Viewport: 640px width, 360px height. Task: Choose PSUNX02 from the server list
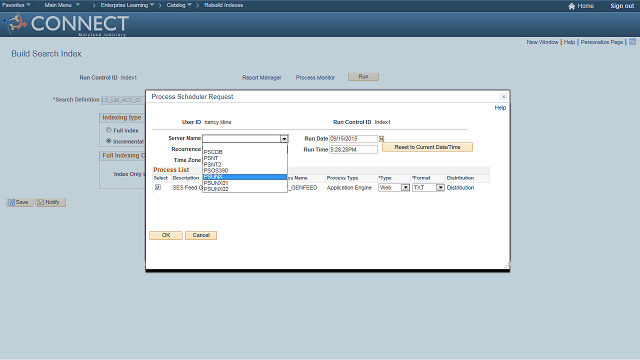tap(245, 189)
